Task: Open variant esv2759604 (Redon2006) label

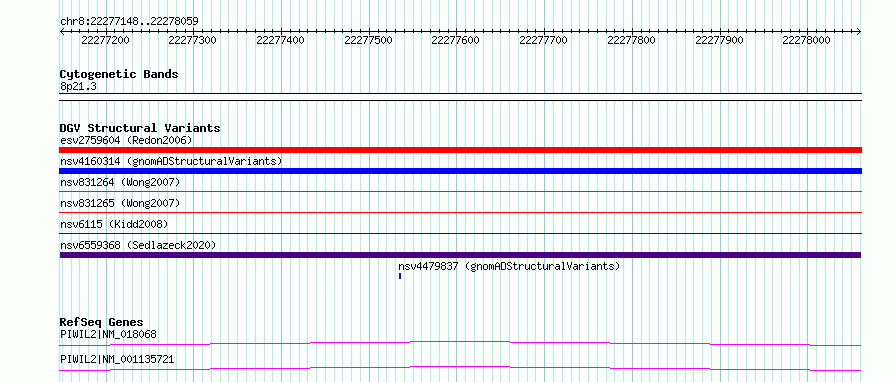Action: [x=127, y=140]
